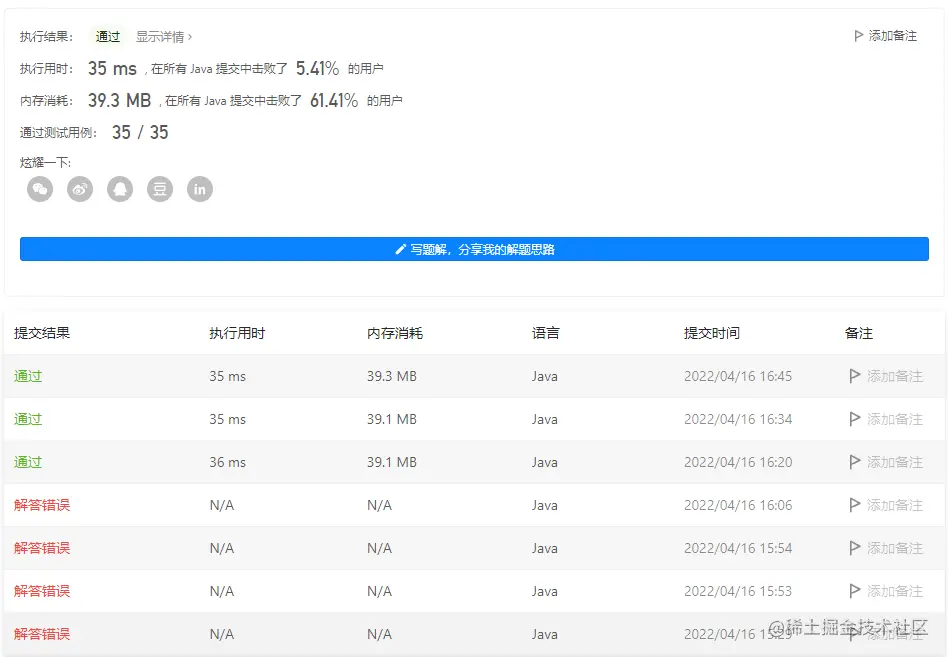Open the 解答错误 submission from 15:53

(42, 591)
